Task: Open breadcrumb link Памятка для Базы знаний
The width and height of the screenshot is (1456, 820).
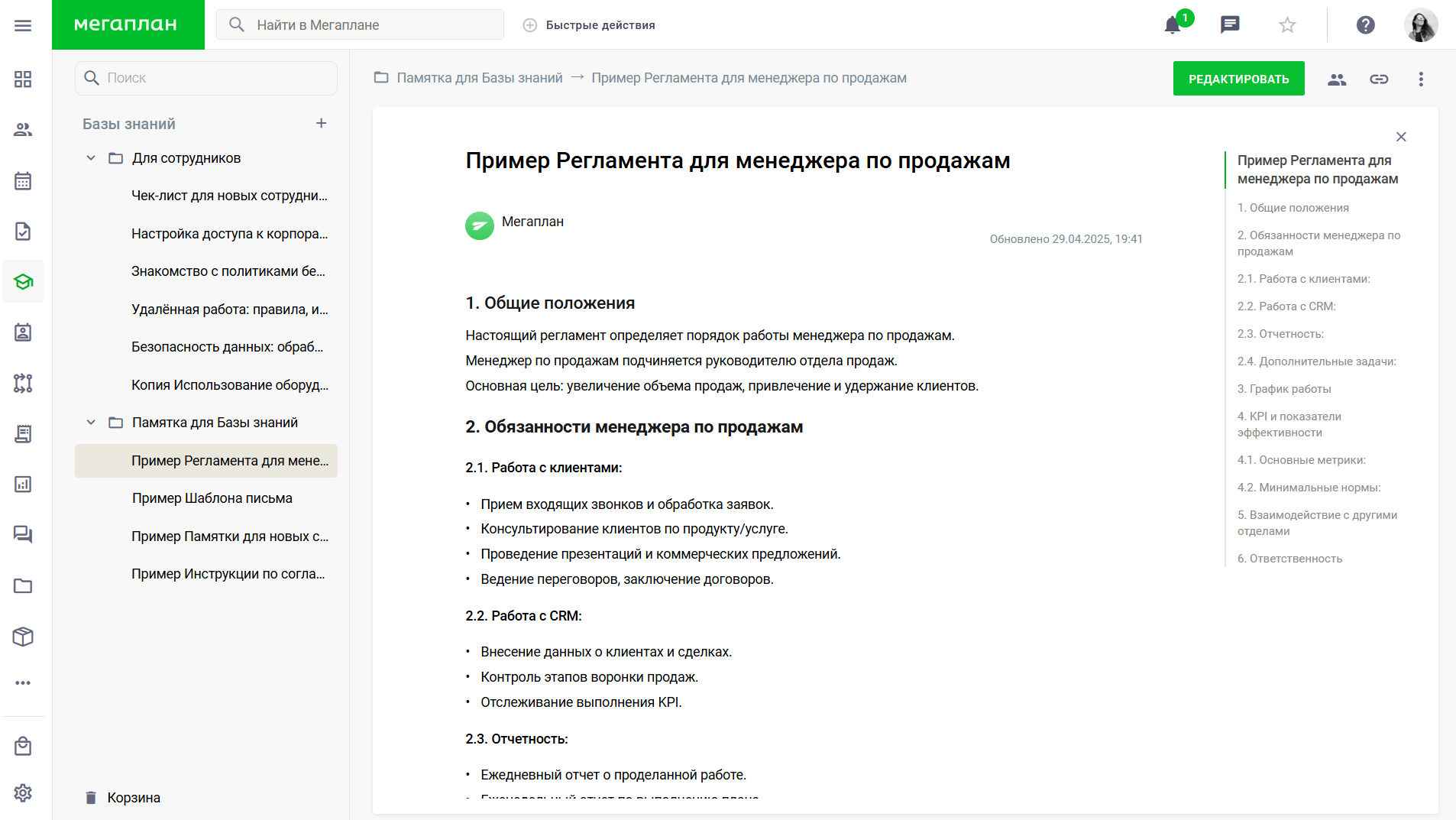Action: tap(478, 77)
